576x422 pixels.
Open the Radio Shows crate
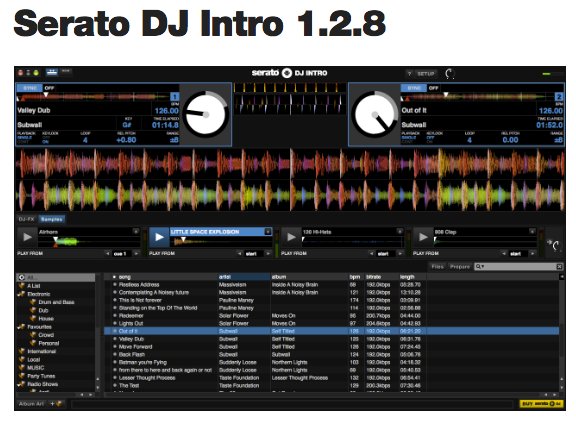tap(42, 384)
